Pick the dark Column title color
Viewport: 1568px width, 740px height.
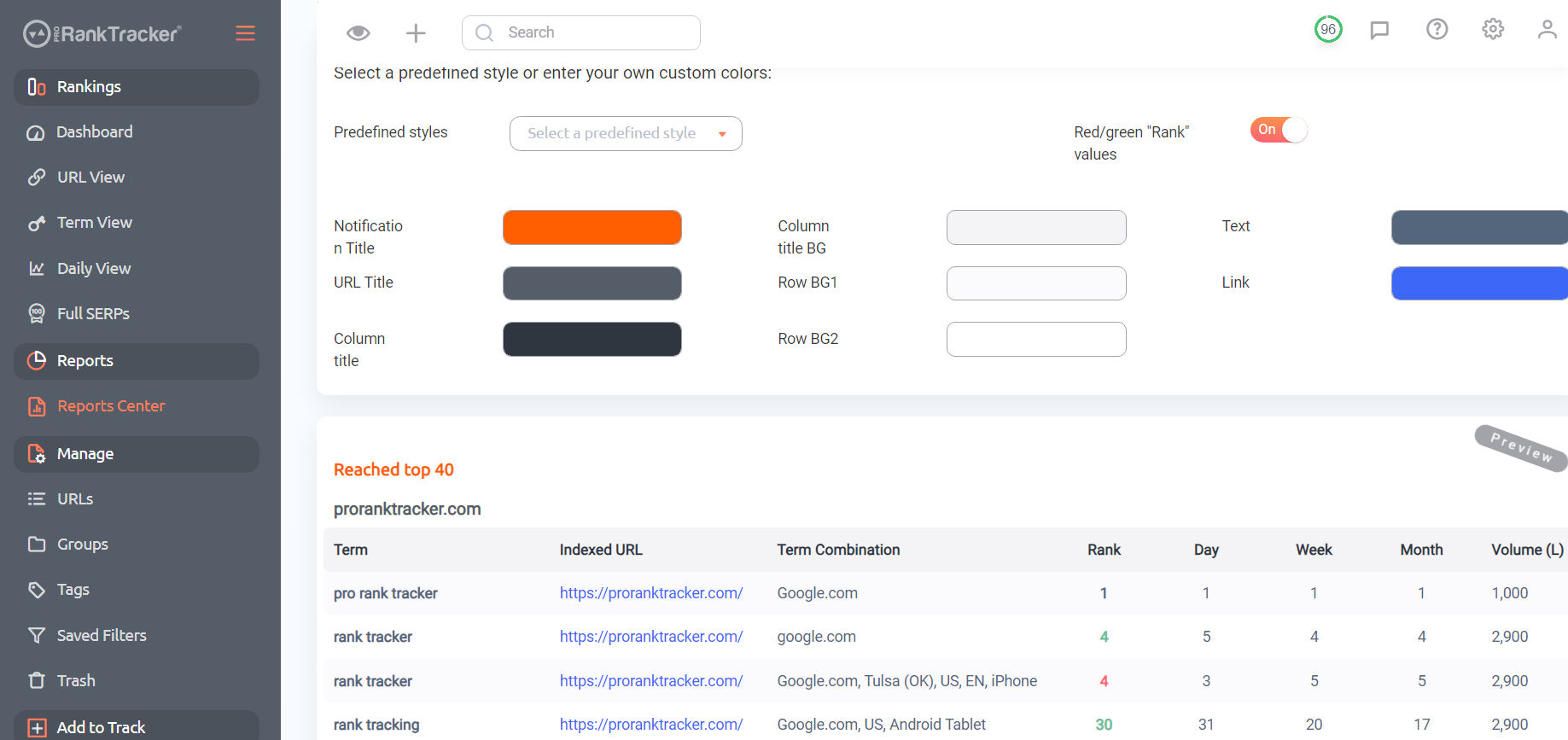(592, 339)
